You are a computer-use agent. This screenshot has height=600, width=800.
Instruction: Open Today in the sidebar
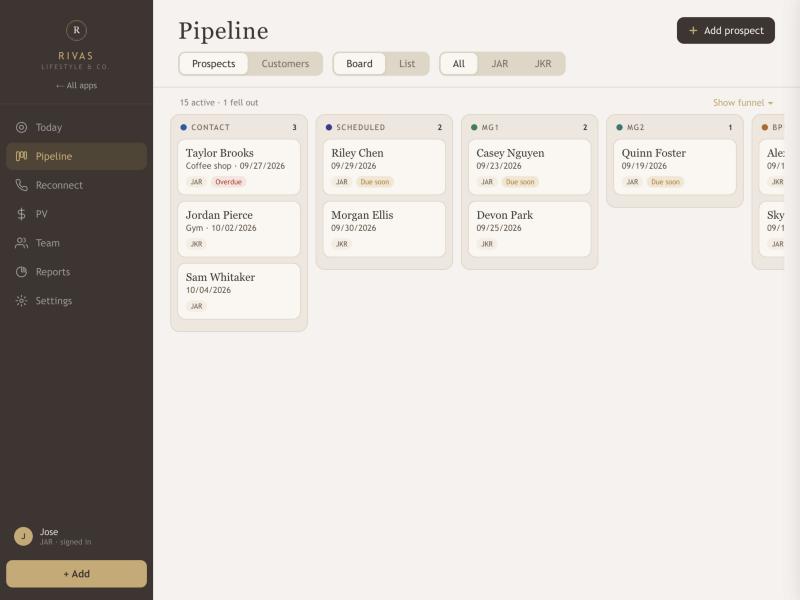click(x=77, y=128)
